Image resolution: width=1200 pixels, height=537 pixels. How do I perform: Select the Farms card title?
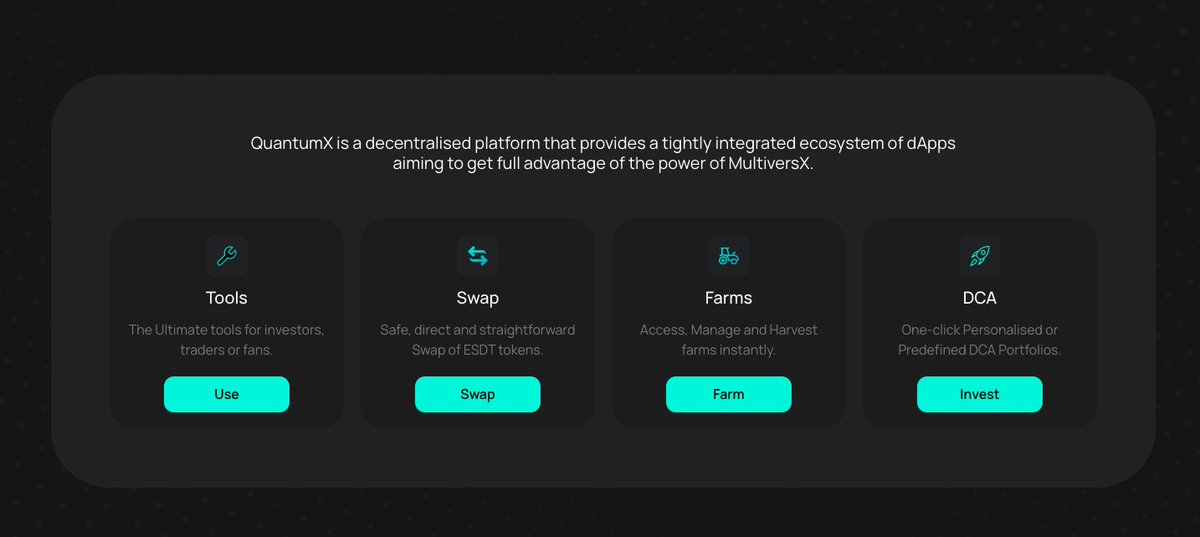pyautogui.click(x=729, y=298)
